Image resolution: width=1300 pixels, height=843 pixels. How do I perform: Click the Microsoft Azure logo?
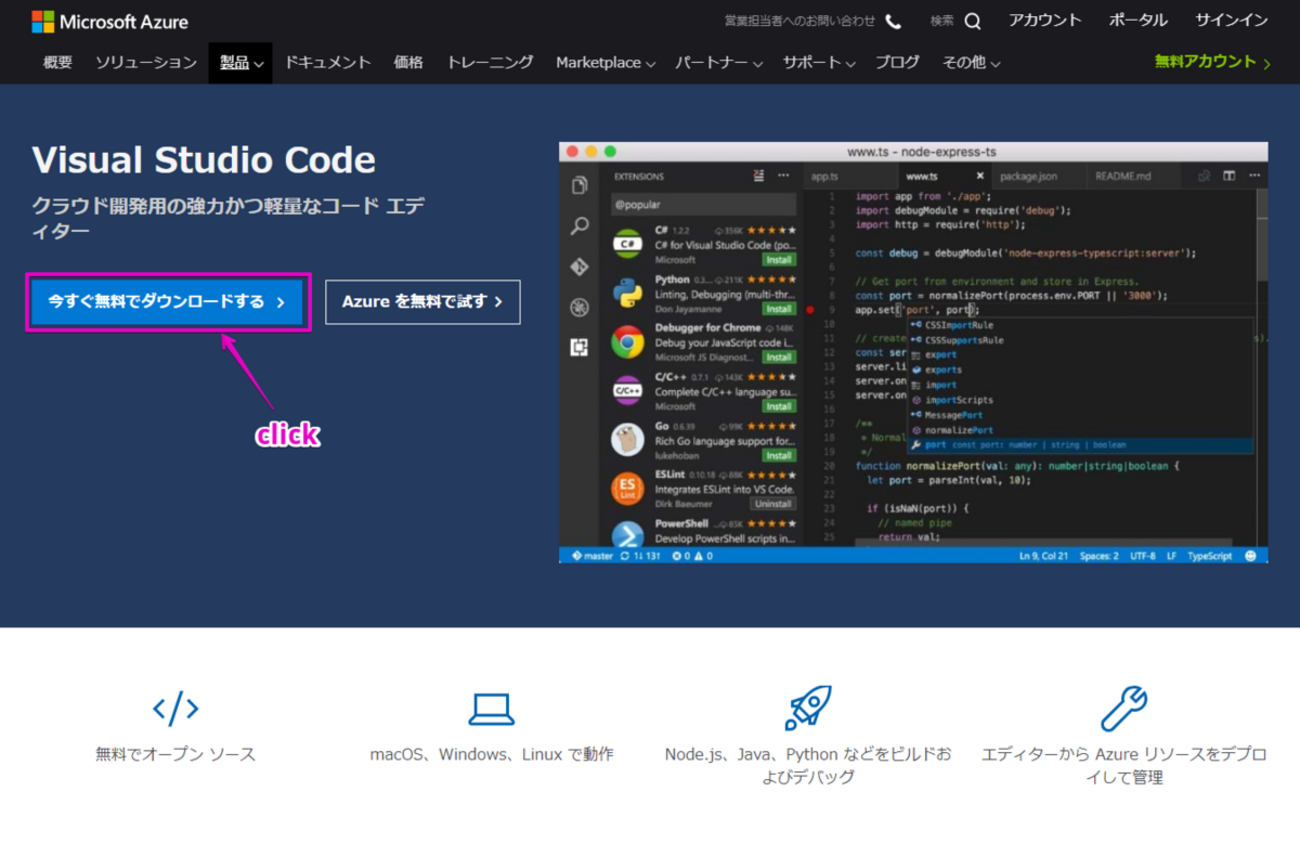tap(110, 21)
